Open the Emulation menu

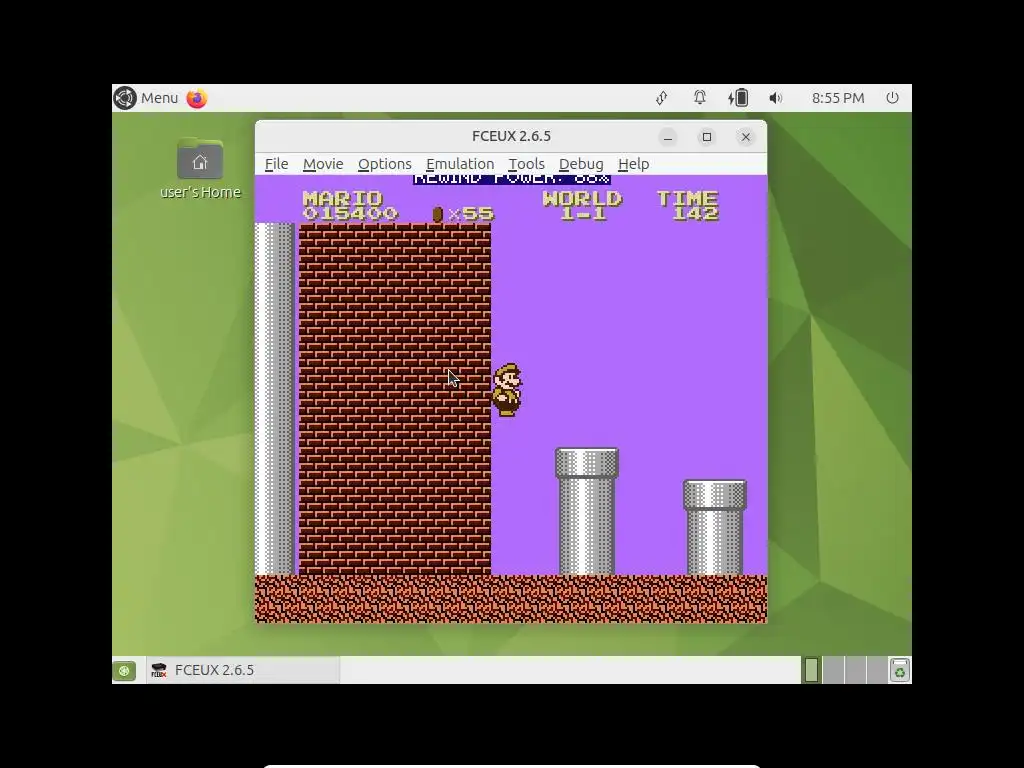tap(460, 164)
